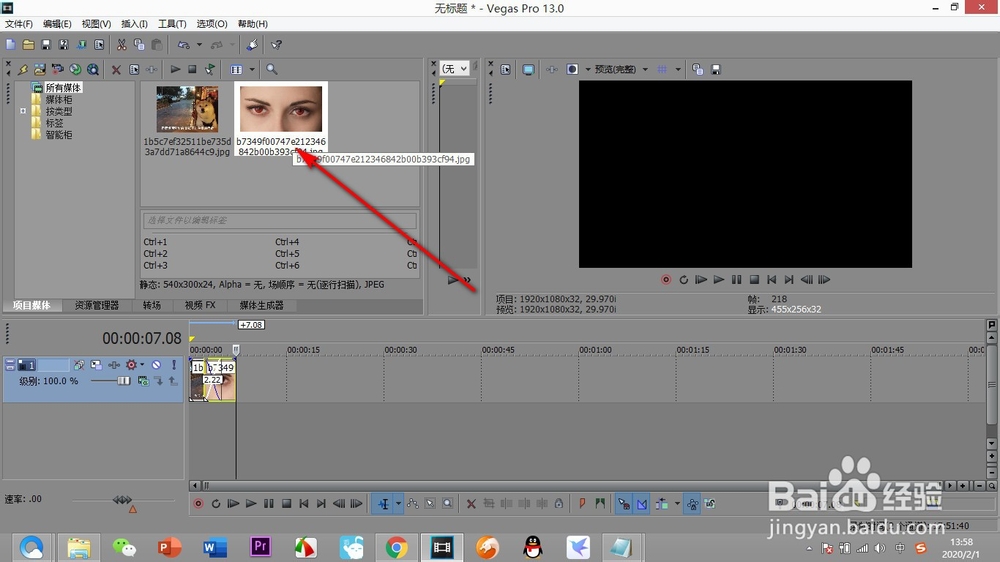Toggle bypass motion blur on track 1

[79, 365]
